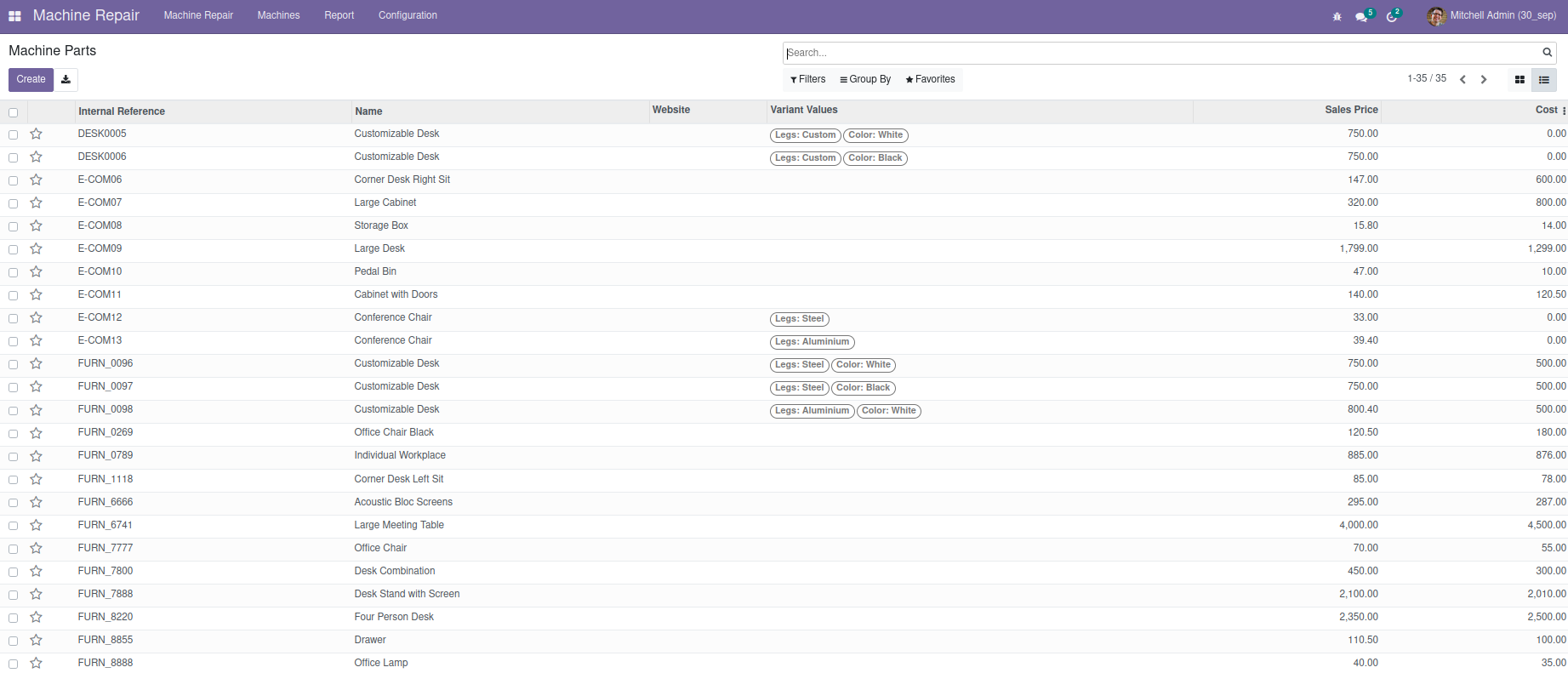
Task: Open Acoustic Bloc Screens record
Action: tap(403, 502)
